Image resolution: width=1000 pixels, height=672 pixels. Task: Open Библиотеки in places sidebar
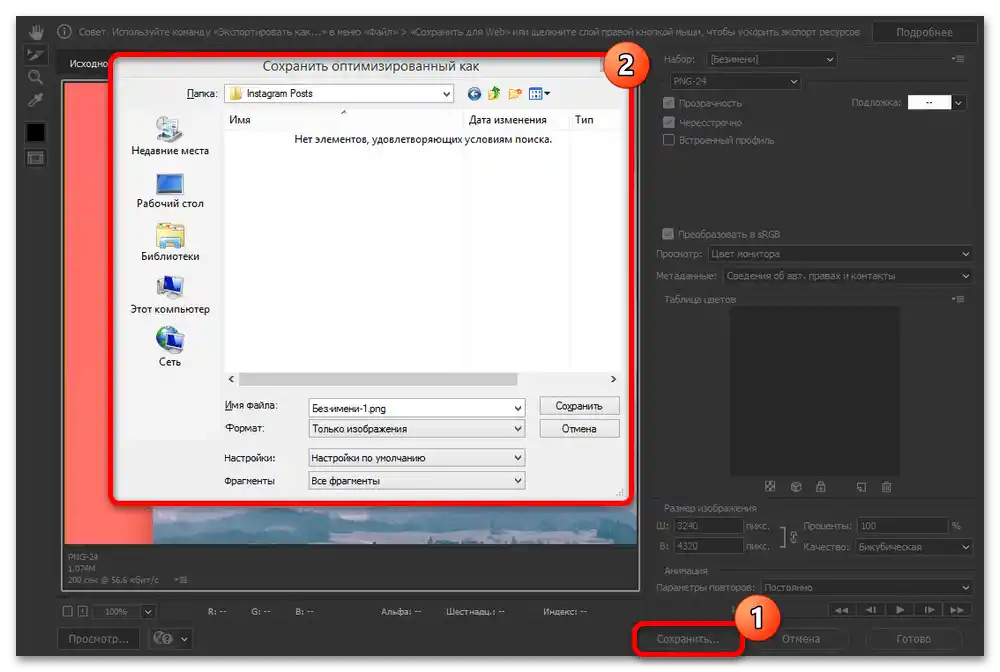(x=170, y=242)
